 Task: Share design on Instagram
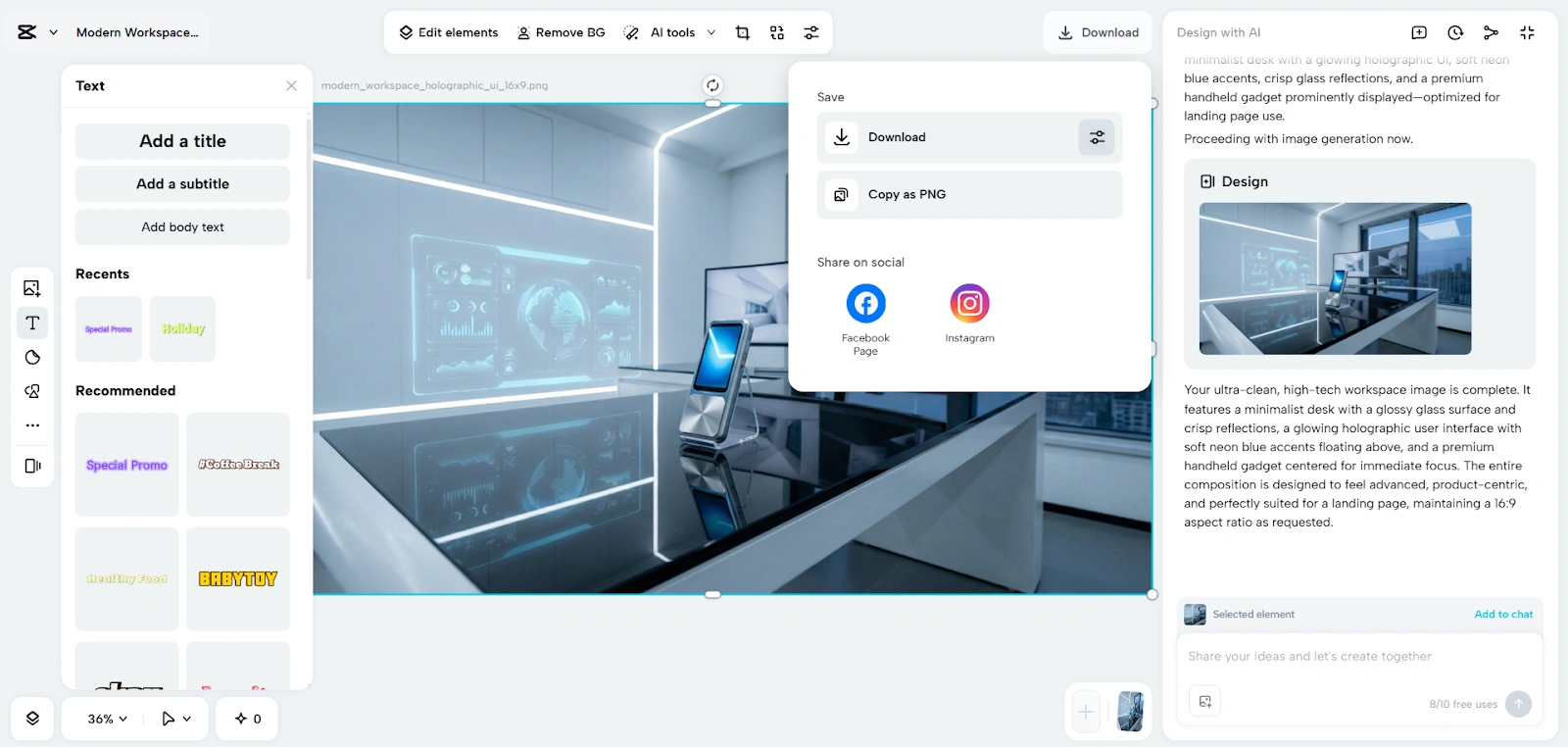coord(969,304)
